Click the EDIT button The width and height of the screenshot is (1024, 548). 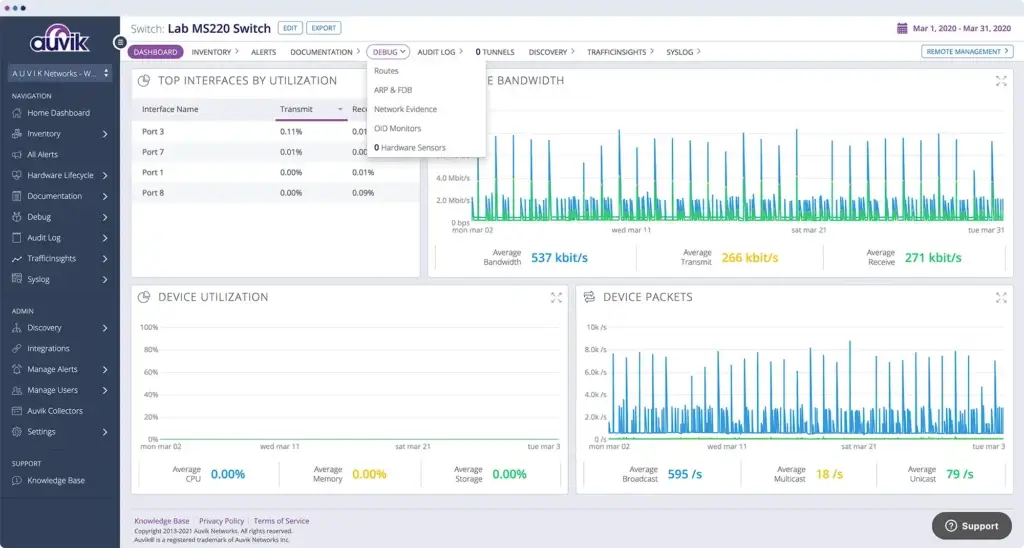point(290,28)
